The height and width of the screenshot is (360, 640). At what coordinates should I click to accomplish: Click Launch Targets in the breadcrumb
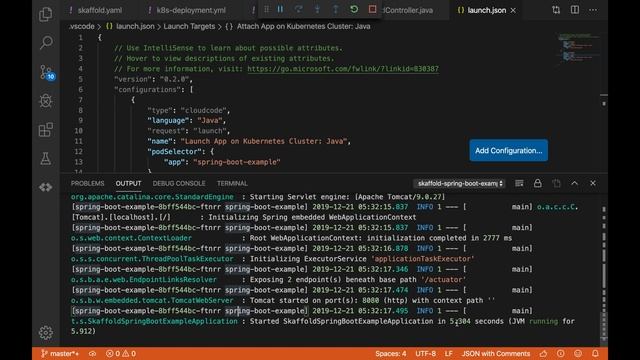coord(189,27)
